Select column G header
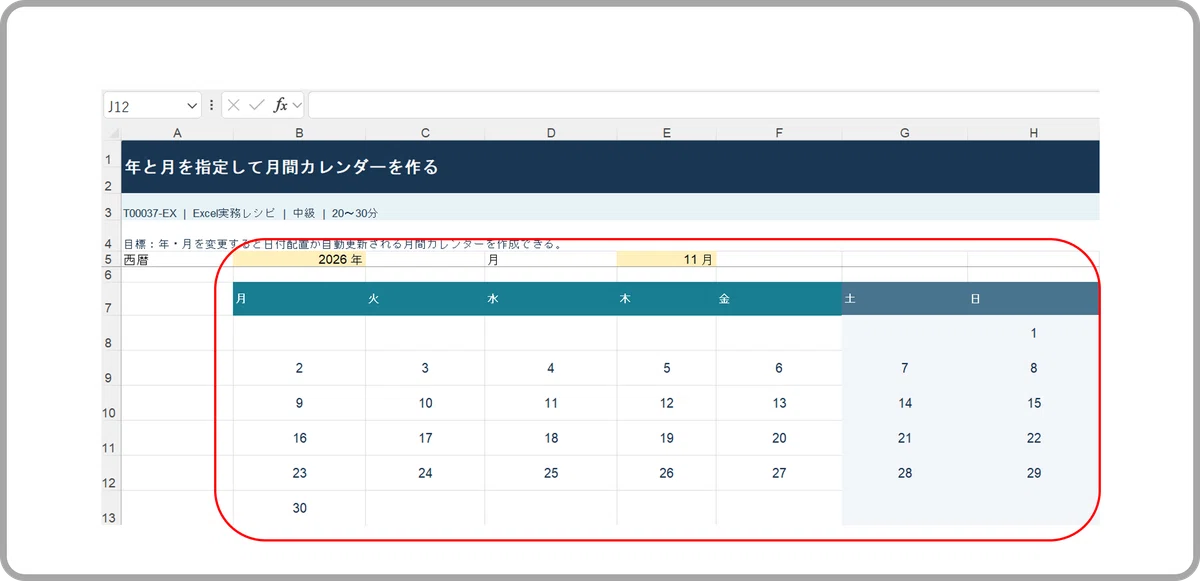This screenshot has width=1200, height=581. pos(905,132)
